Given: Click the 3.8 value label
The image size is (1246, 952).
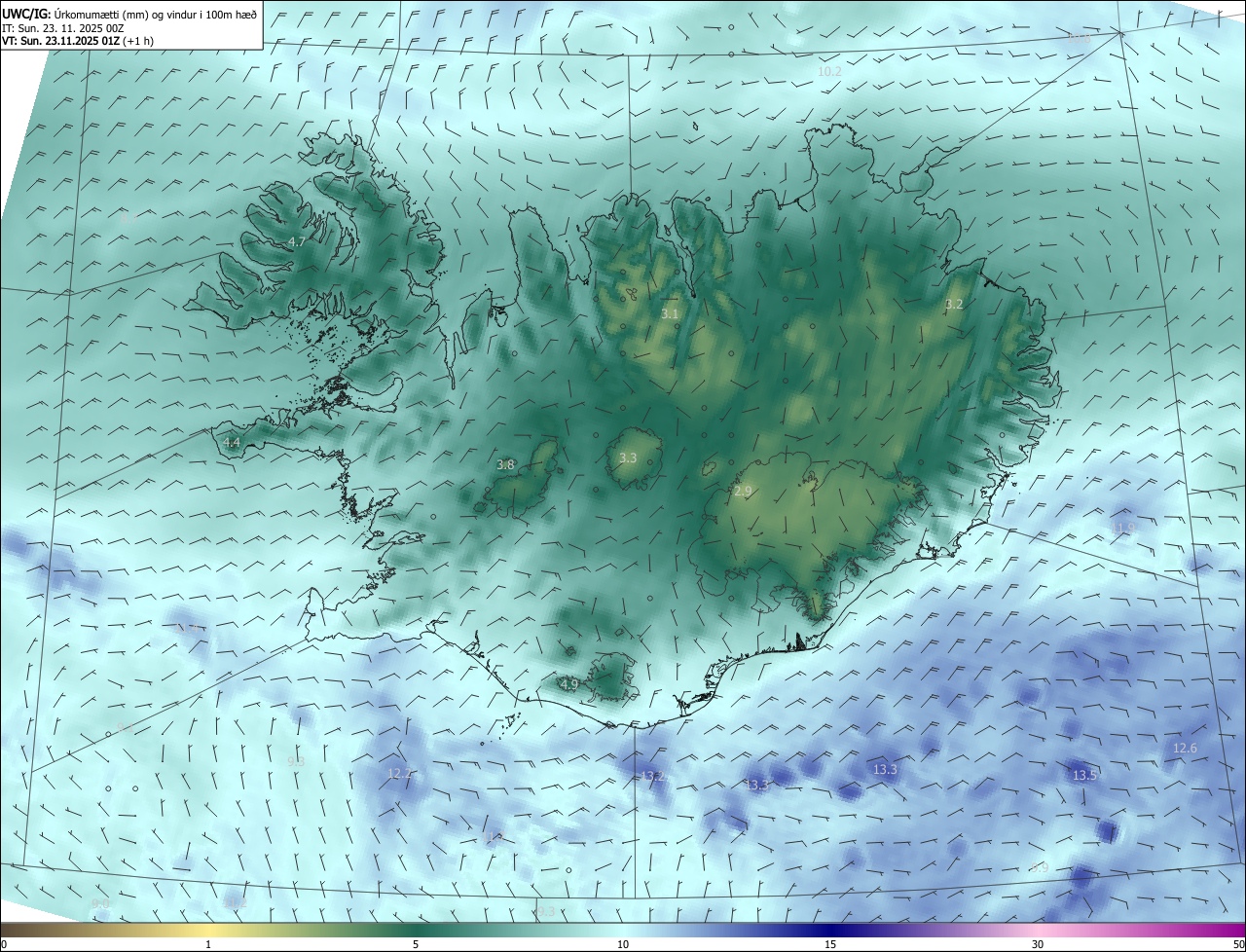Looking at the screenshot, I should point(505,465).
